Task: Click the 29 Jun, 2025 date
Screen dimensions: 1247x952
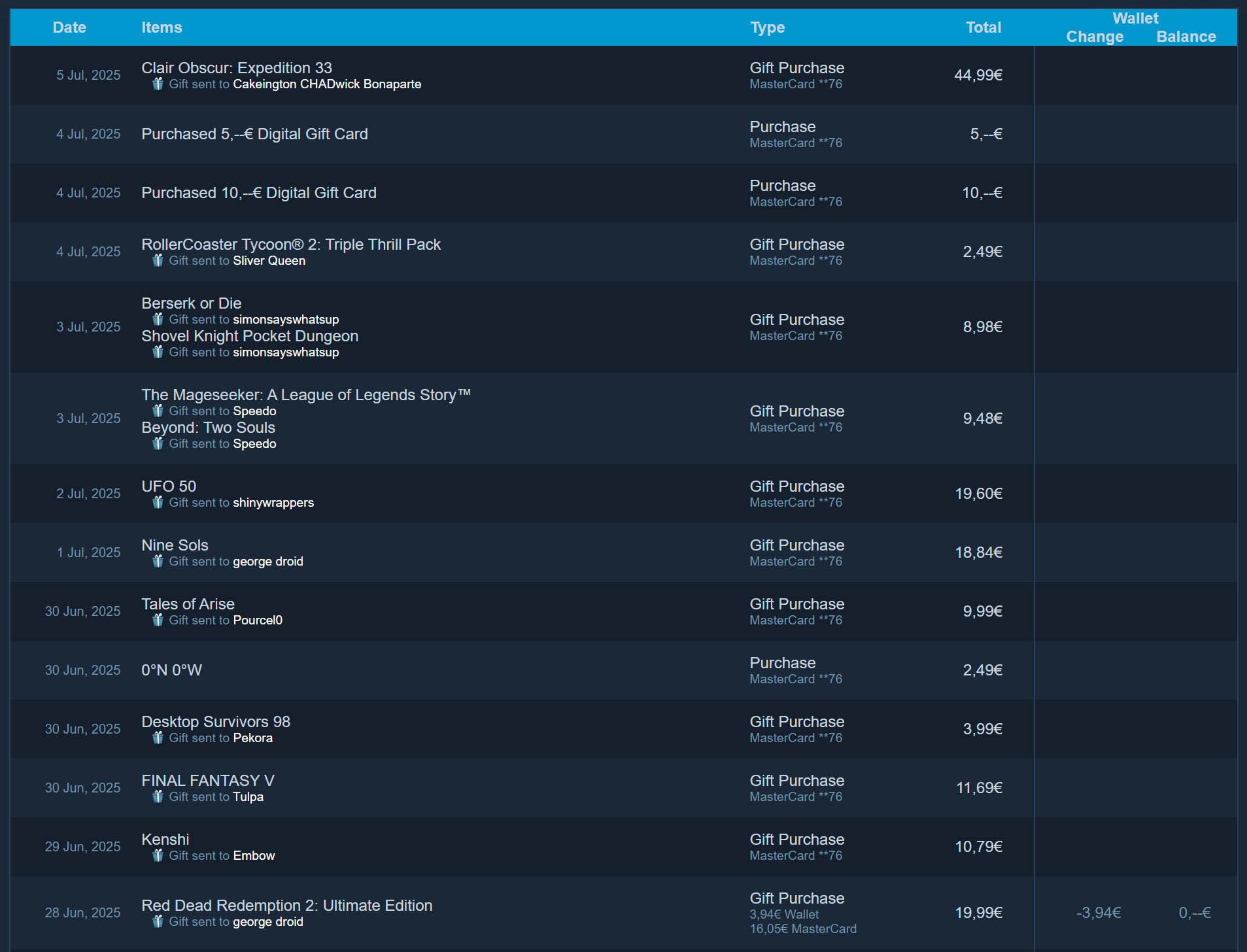Action: 82,847
